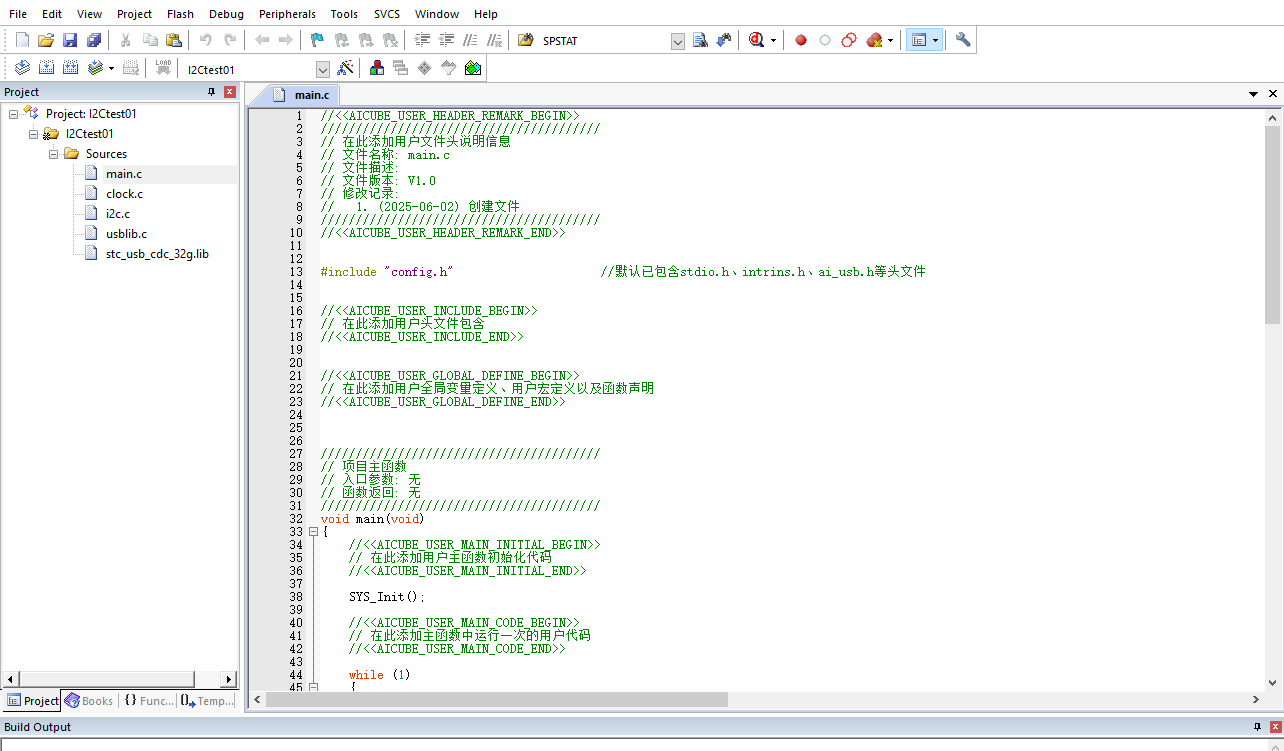Download to flash with the LOAD icon

tap(163, 68)
